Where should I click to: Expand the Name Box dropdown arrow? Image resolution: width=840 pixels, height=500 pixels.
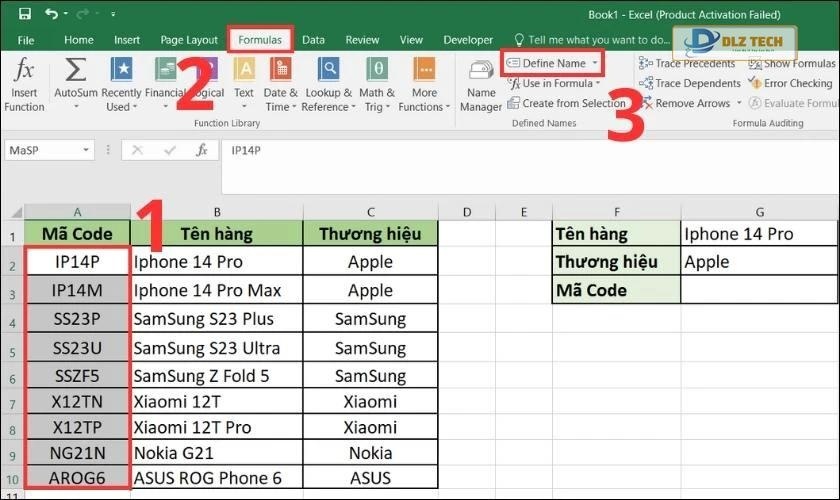tap(86, 150)
